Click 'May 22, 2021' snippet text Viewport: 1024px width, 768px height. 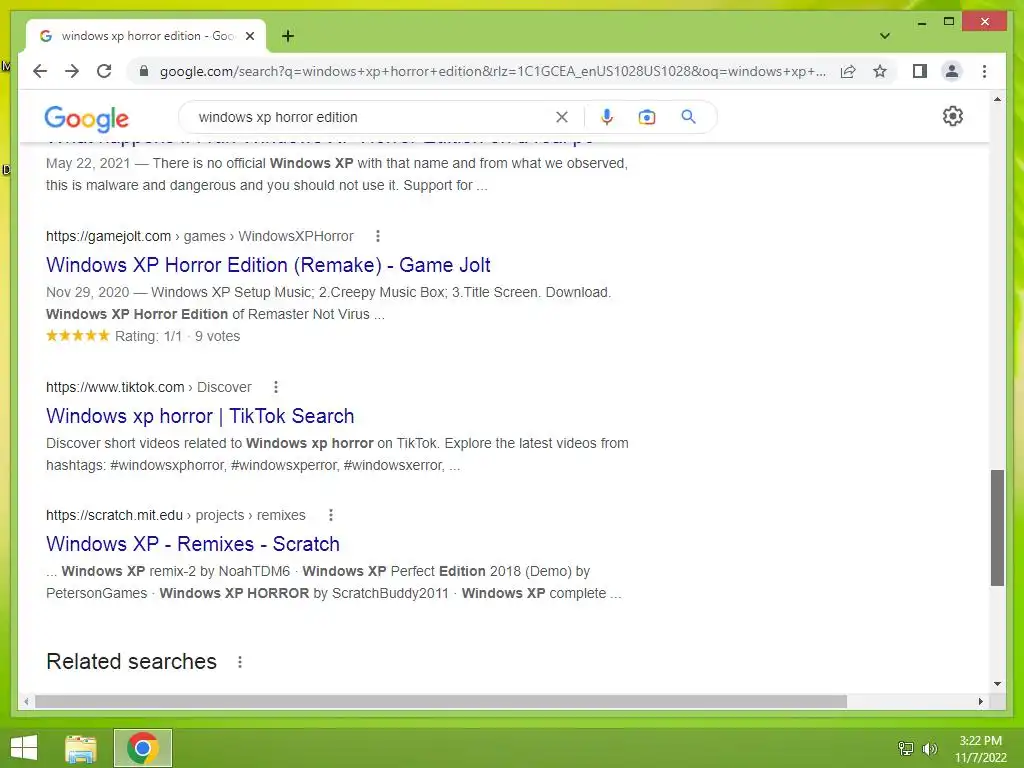pos(88,163)
